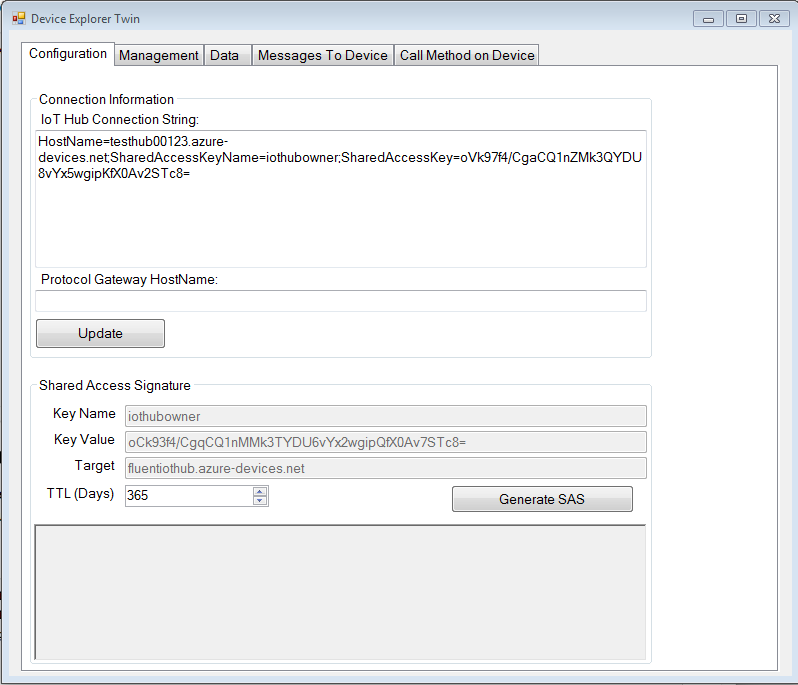This screenshot has height=685, width=798.
Task: Switch to the Management tab
Action: coord(159,55)
